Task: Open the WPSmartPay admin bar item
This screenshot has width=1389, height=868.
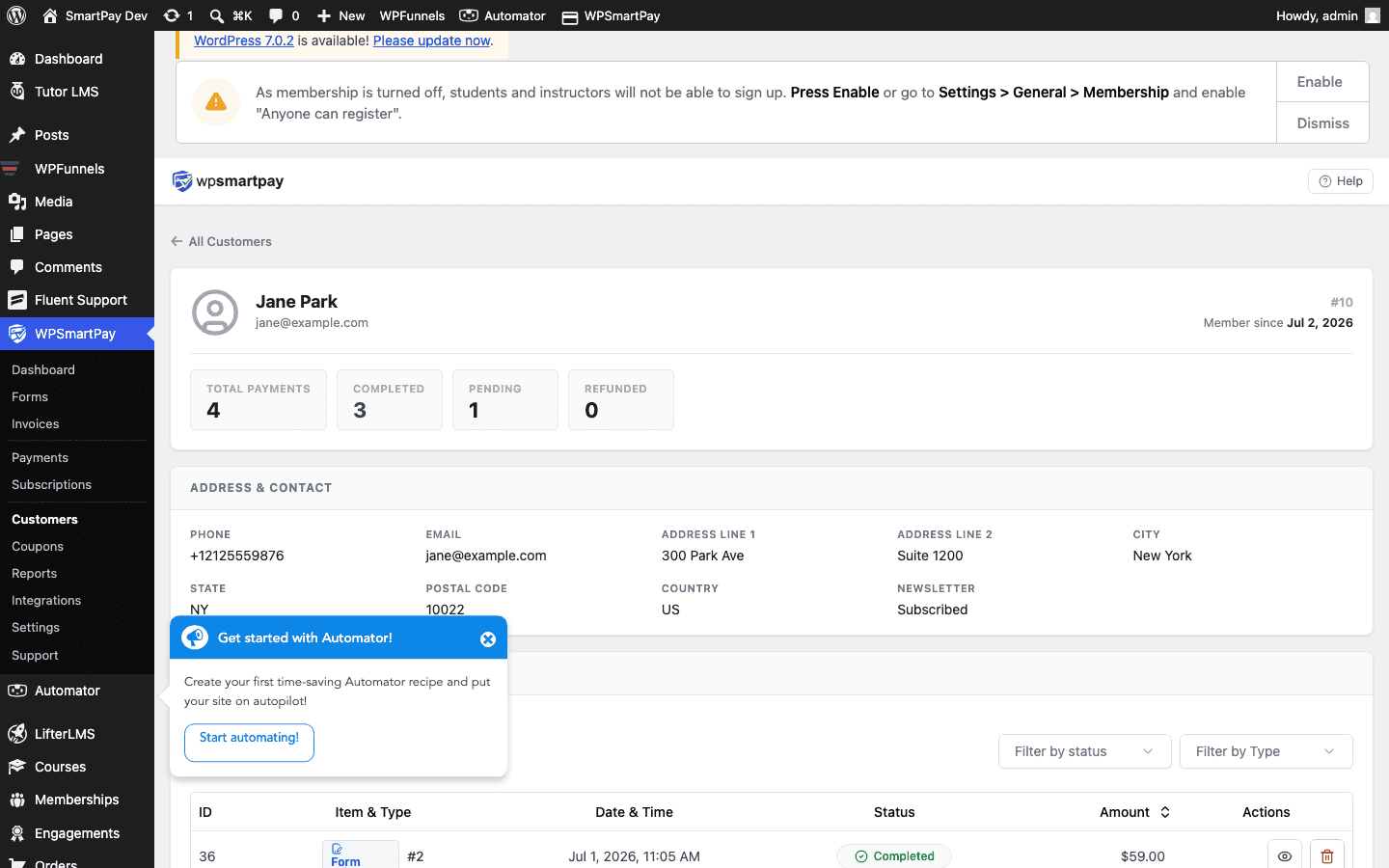Action: (611, 15)
